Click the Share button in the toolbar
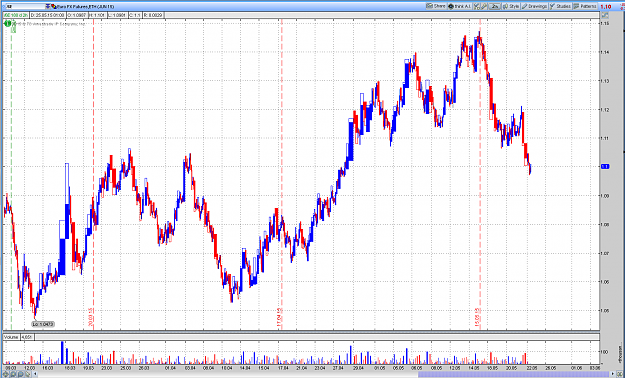This screenshot has width=625, height=378. click(436, 6)
